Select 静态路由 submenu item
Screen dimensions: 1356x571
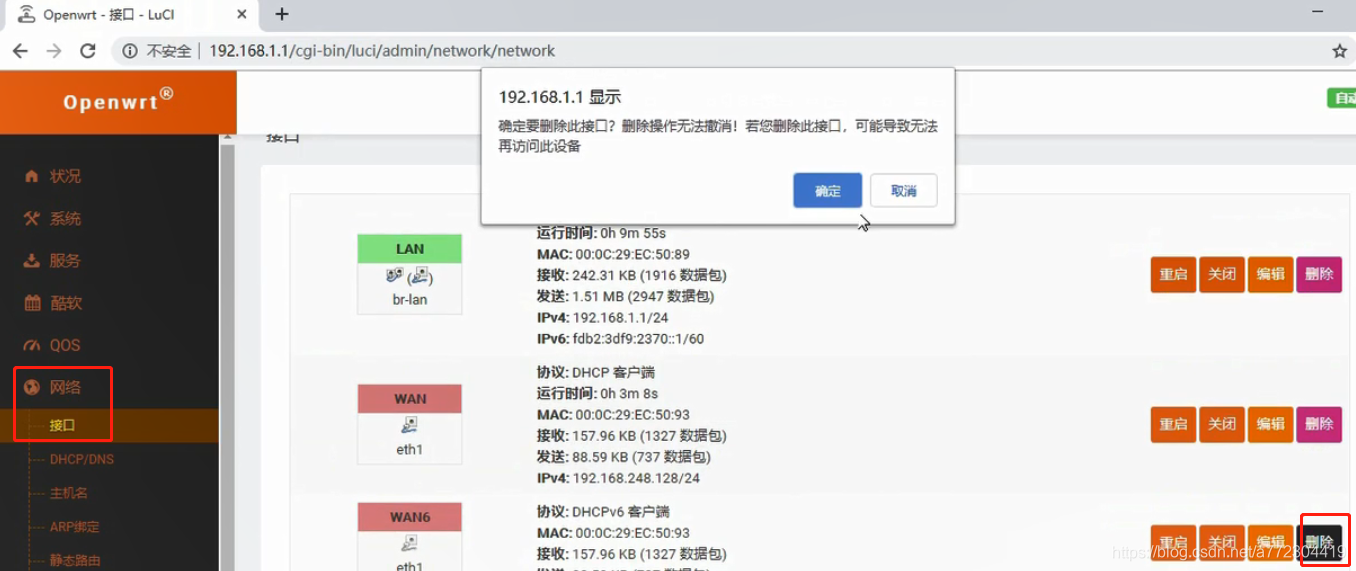point(75,561)
